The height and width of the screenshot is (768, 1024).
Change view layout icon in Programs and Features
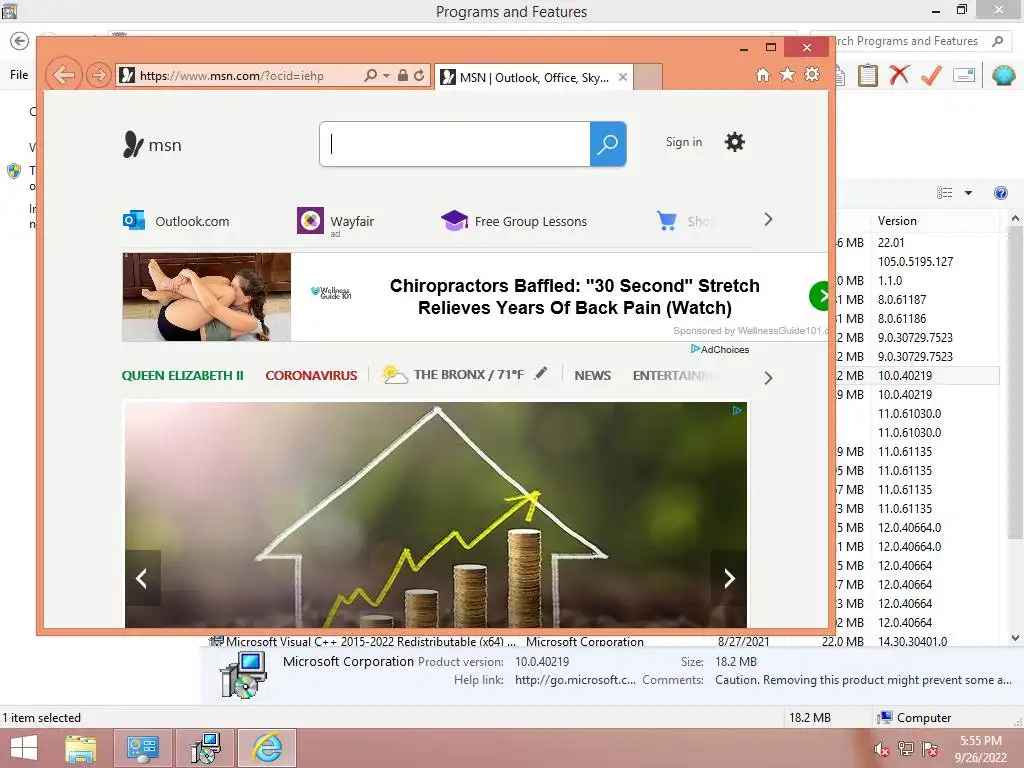click(944, 192)
